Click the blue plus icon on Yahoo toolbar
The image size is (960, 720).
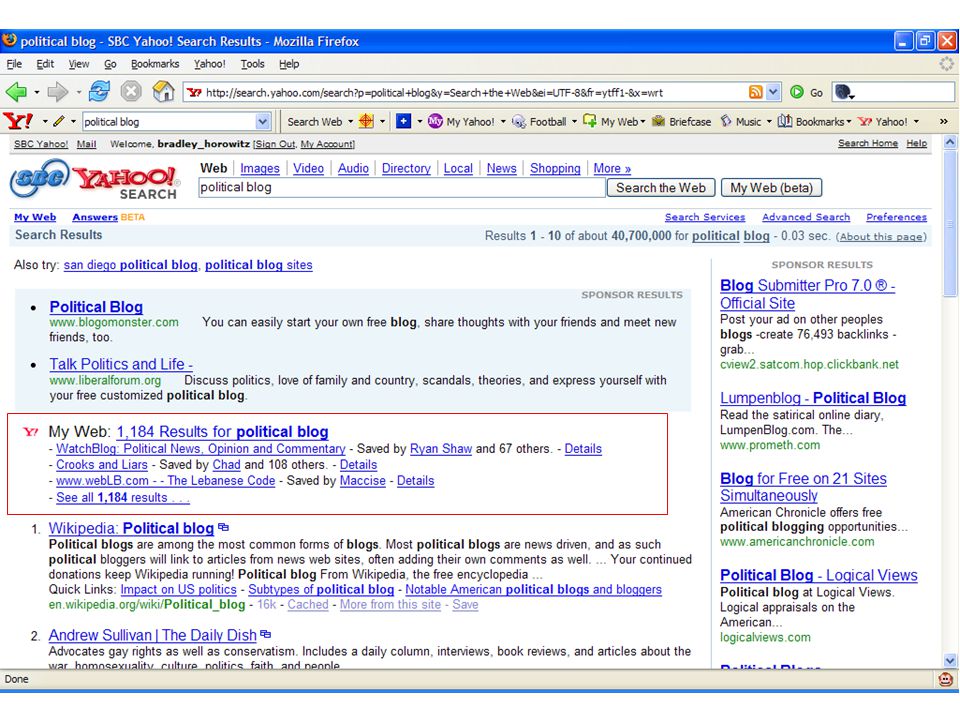(x=403, y=121)
